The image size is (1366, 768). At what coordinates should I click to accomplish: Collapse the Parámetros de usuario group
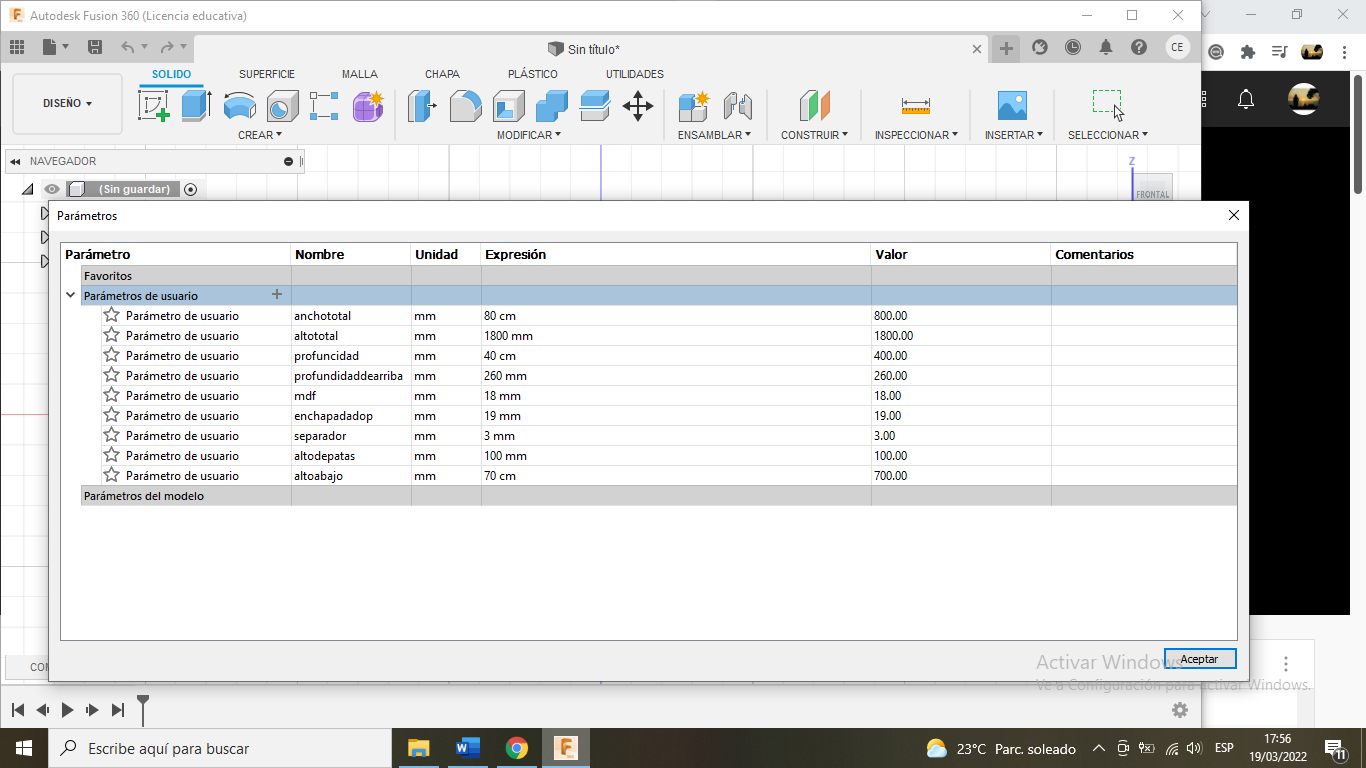pos(70,295)
